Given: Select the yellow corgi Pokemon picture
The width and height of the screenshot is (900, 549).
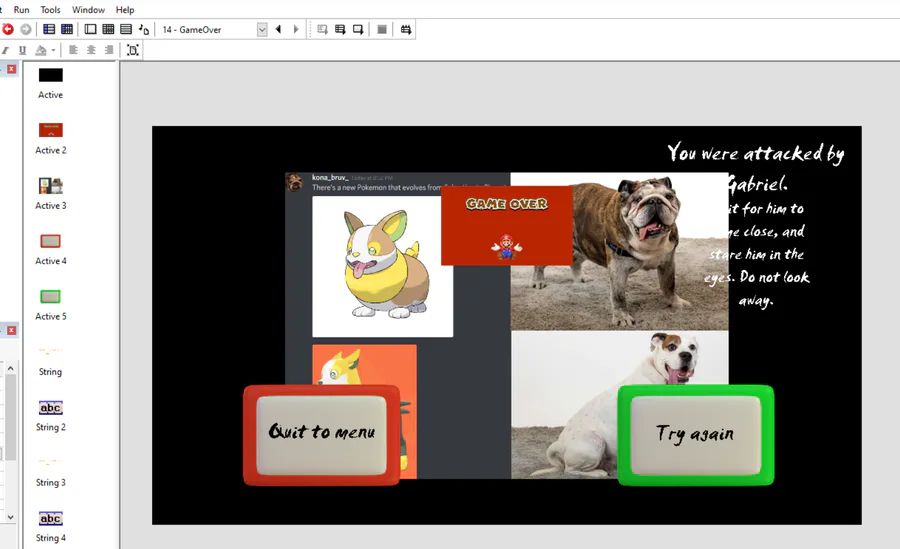Looking at the screenshot, I should pos(382,266).
